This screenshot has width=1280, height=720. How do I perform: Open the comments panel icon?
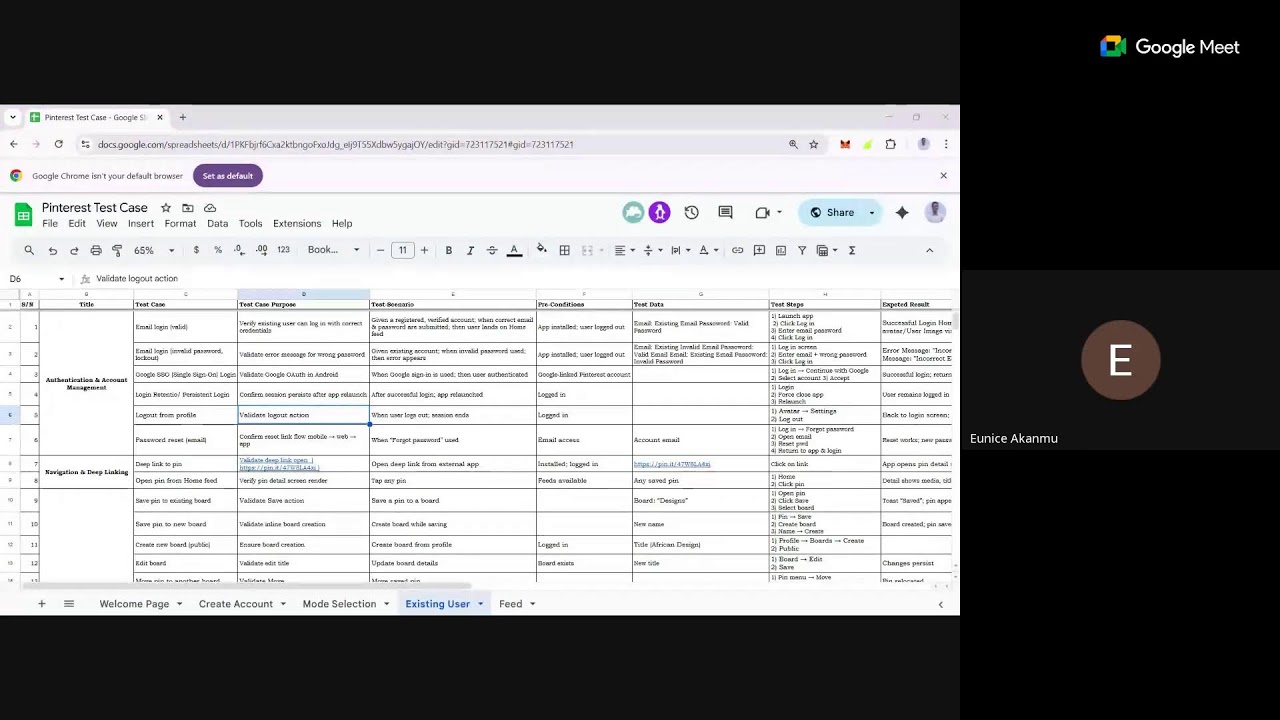click(725, 212)
